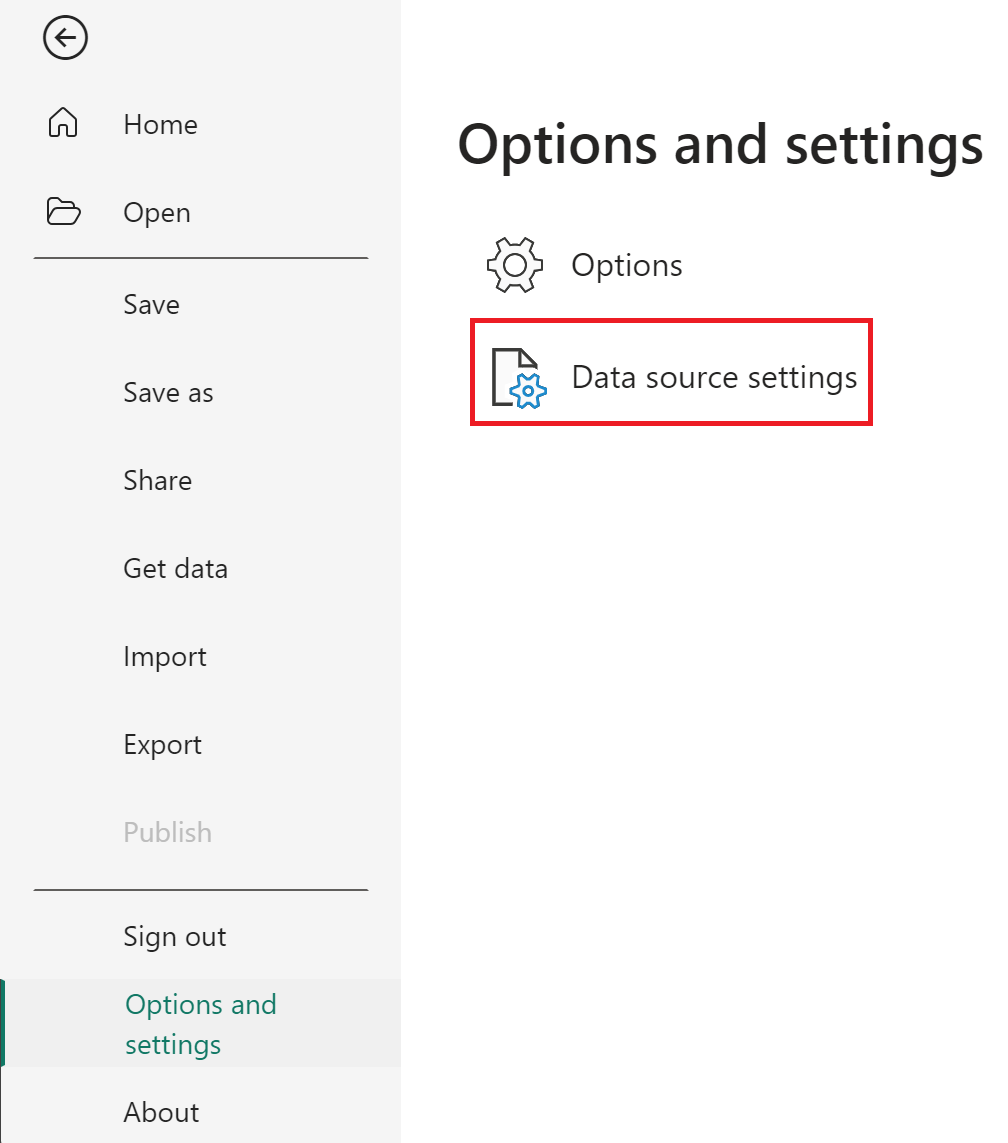Open About from the sidebar
Viewport: 1008px width, 1143px height.
(x=161, y=1111)
